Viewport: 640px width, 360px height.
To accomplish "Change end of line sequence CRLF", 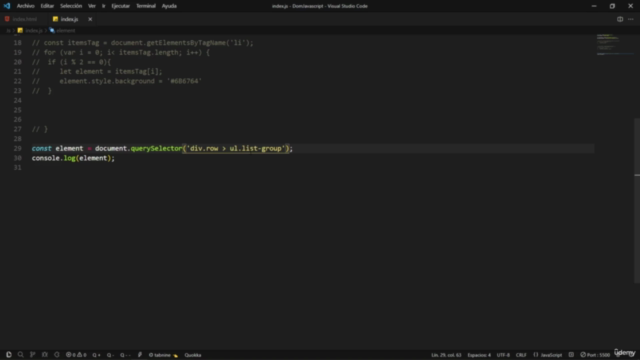I will click(x=521, y=355).
